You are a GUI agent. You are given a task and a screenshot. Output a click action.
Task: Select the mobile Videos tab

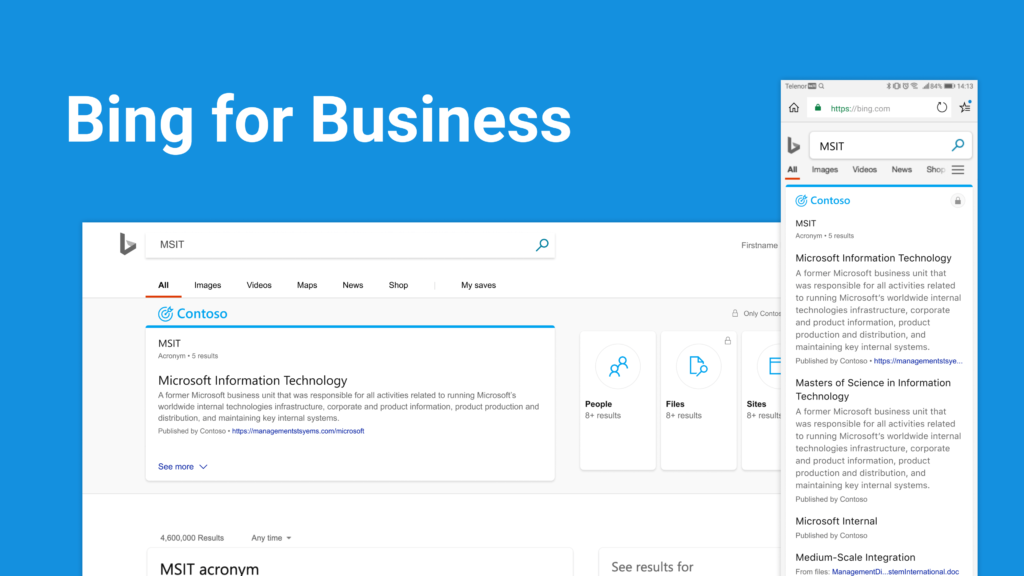(x=864, y=170)
